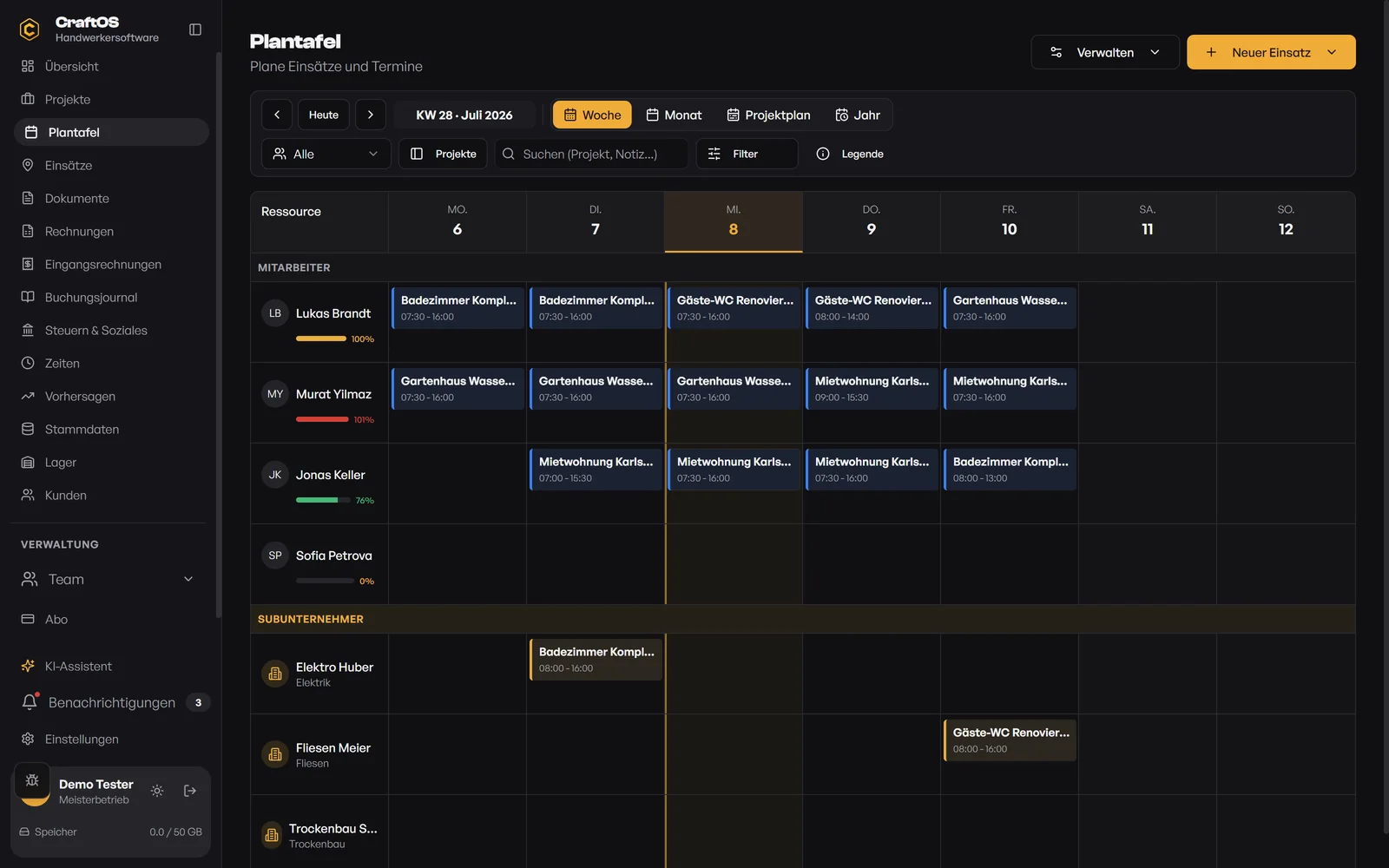This screenshot has height=868, width=1389.
Task: Click the CraftOS logo icon
Action: tap(30, 30)
